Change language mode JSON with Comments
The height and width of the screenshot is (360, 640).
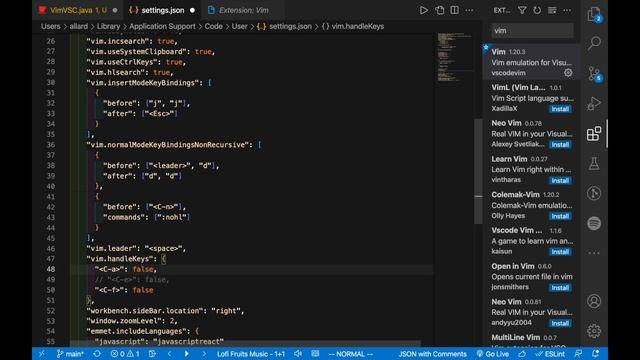[432, 353]
